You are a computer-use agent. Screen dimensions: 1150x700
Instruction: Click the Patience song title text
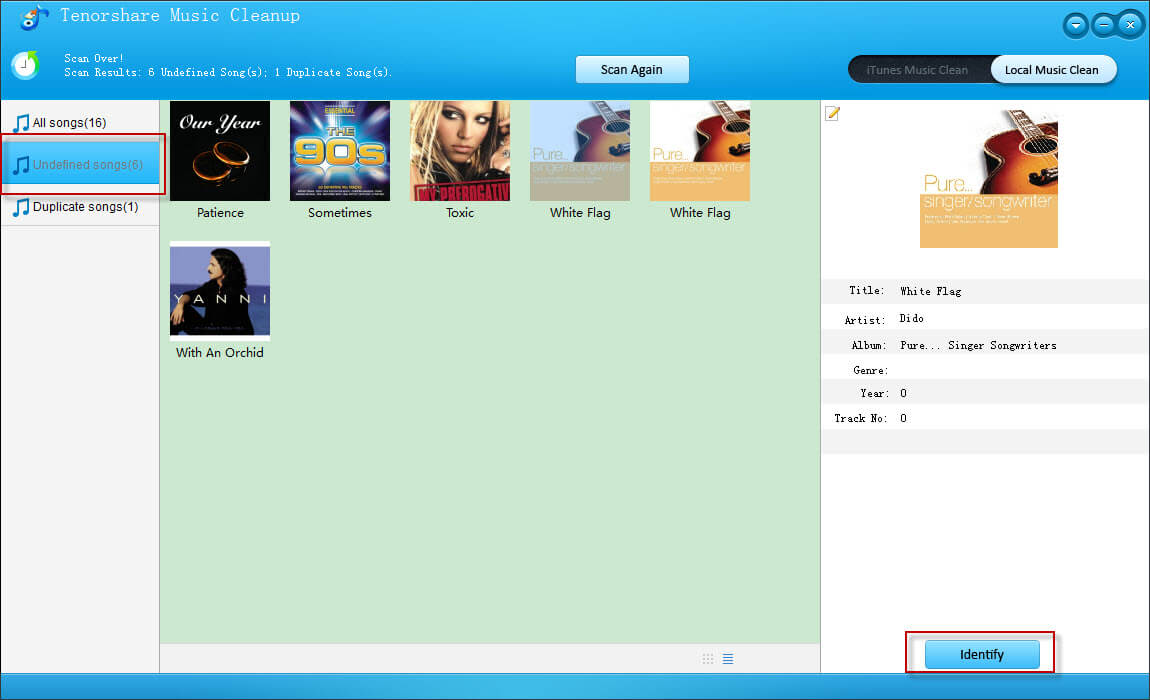[220, 213]
